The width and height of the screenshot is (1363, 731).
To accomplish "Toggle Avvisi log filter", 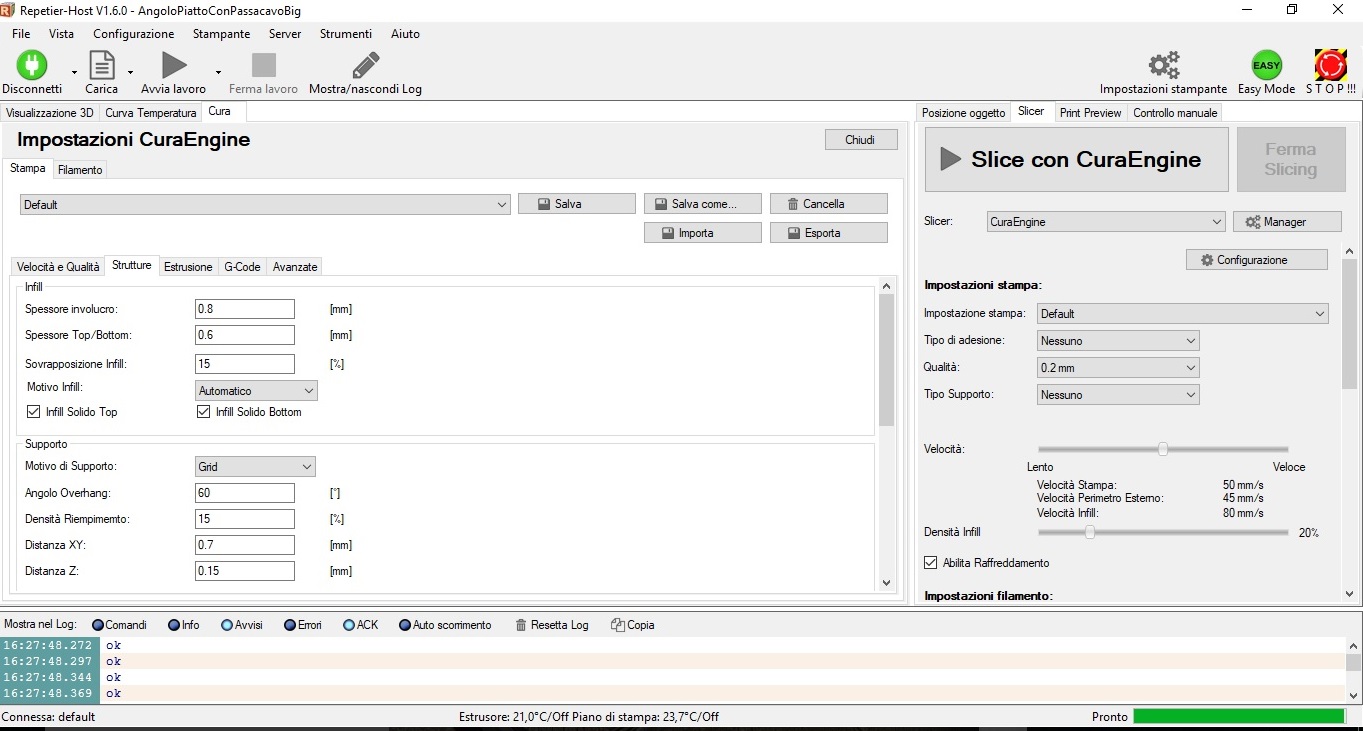I will pyautogui.click(x=242, y=625).
